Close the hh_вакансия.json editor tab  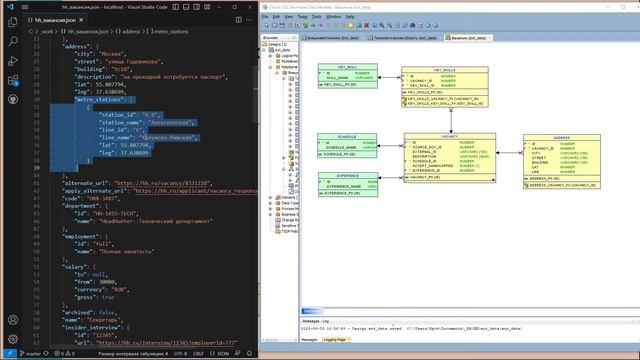click(81, 20)
